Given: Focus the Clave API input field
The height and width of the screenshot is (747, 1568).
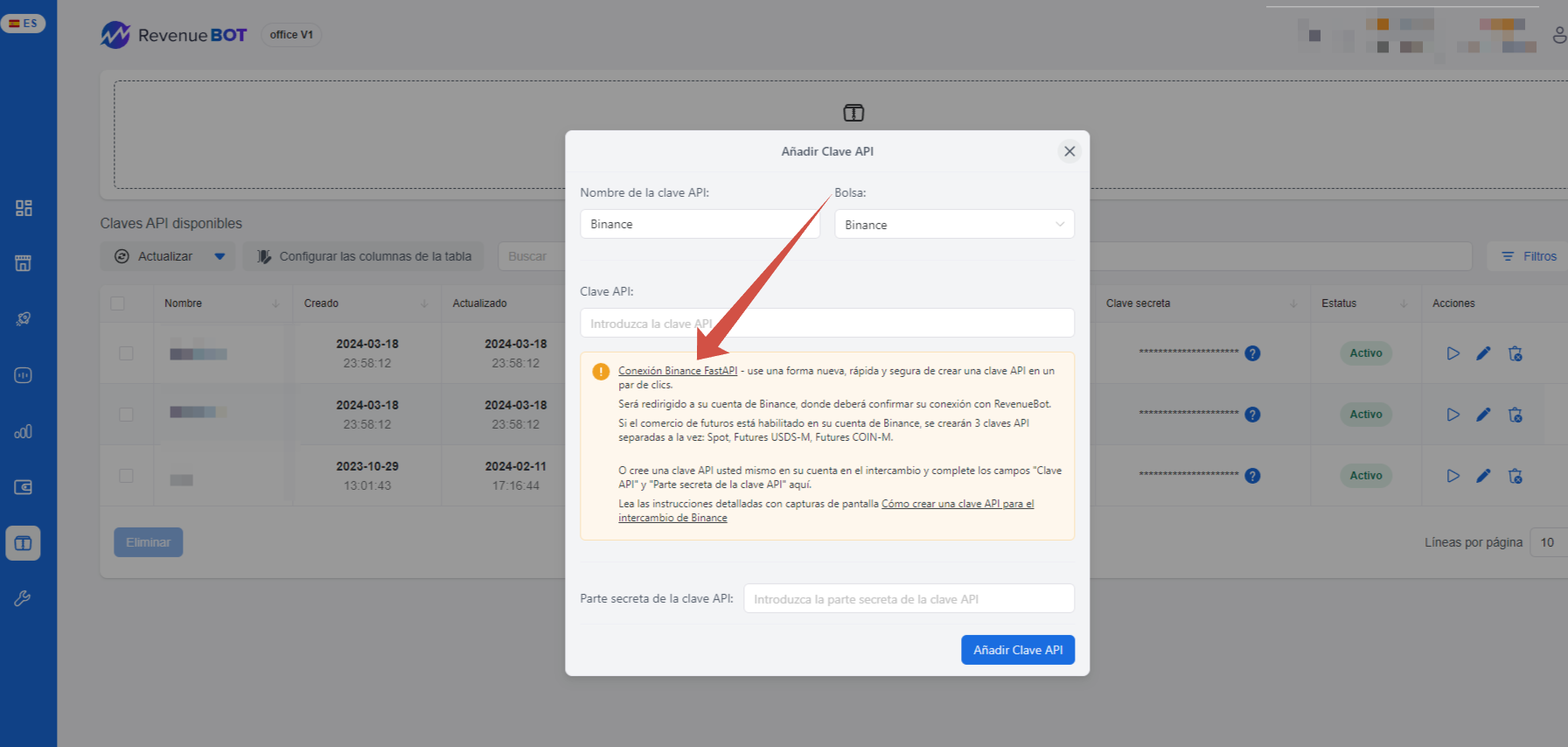Looking at the screenshot, I should 827,323.
